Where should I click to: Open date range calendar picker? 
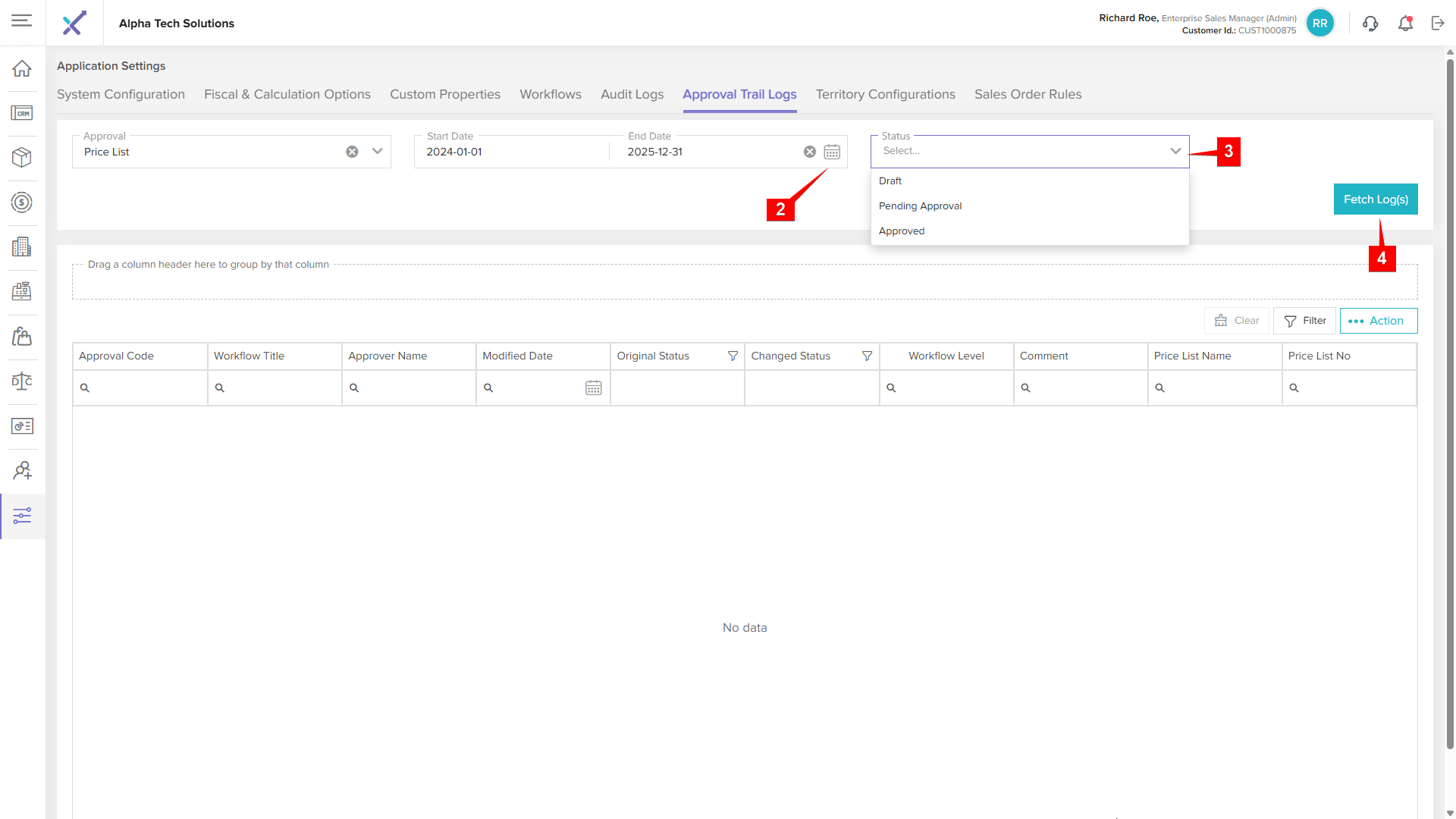tap(832, 152)
